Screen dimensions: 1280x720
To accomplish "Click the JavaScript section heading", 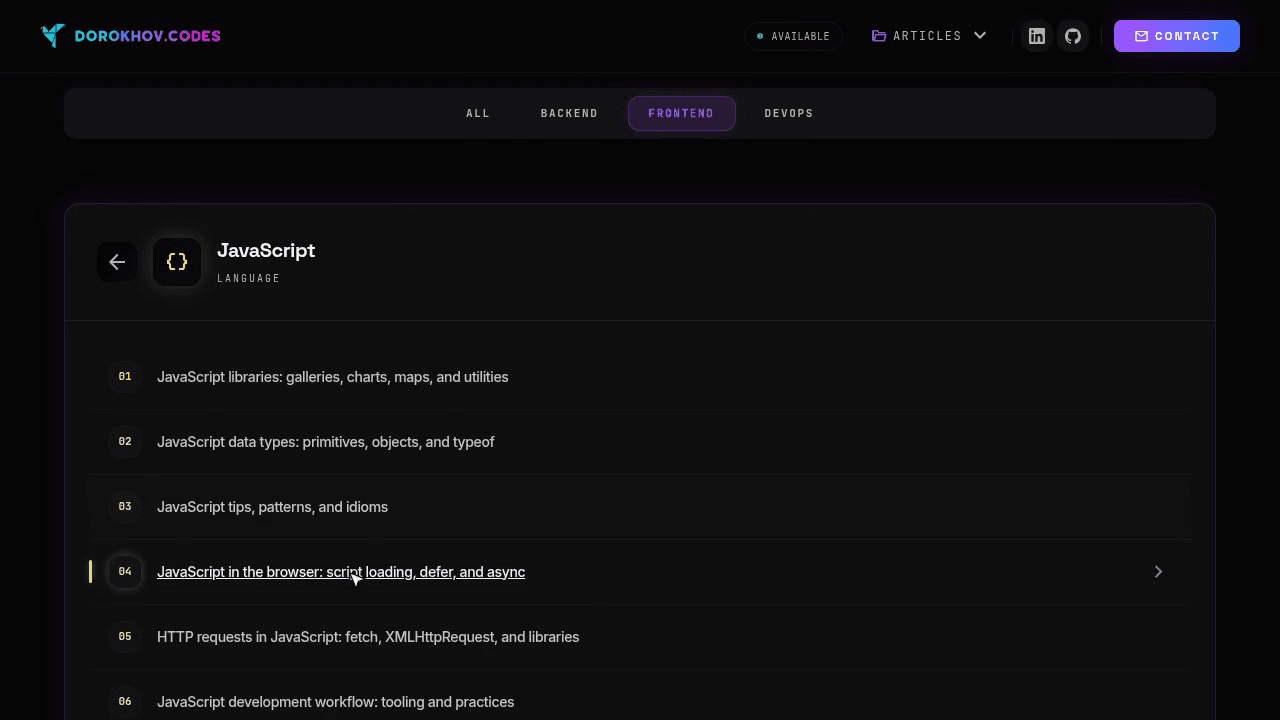I will click(x=266, y=250).
